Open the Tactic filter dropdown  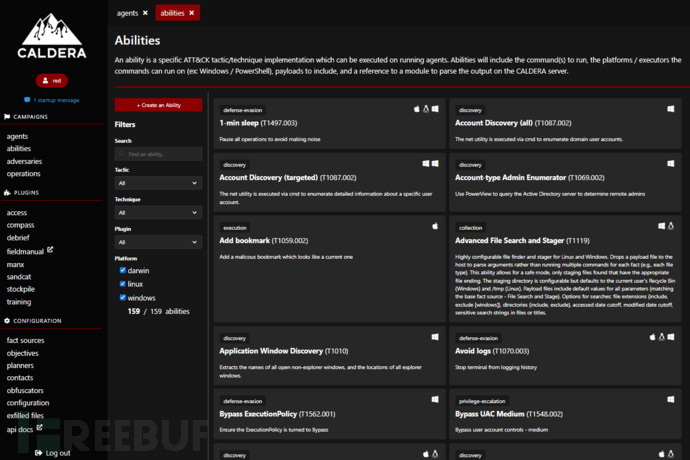[158, 183]
